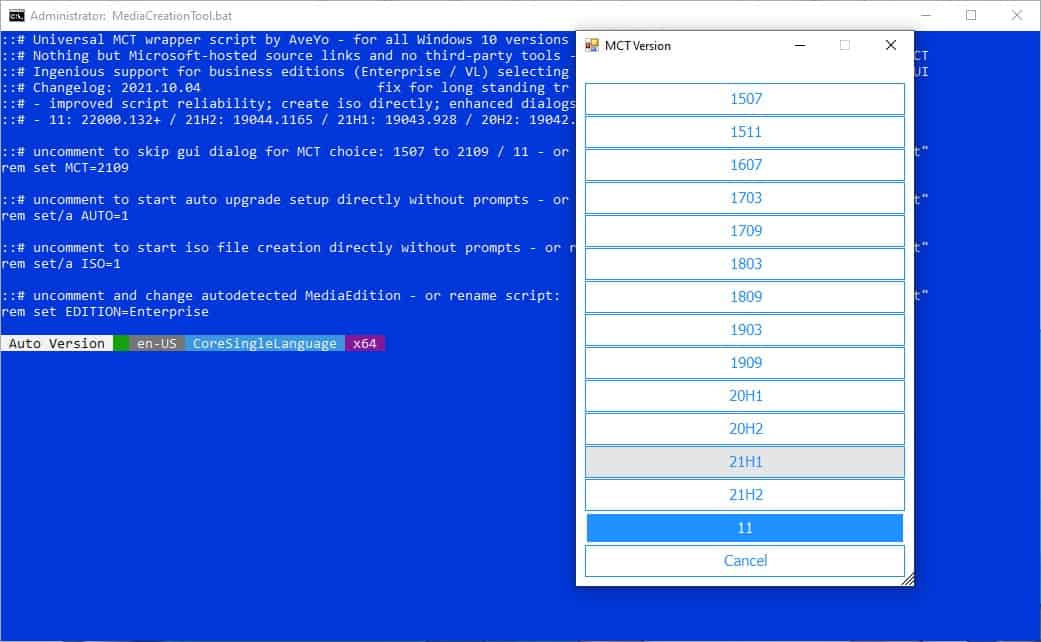Image resolution: width=1041 pixels, height=642 pixels.
Task: Select version 1507 in MCT Version dialog
Action: (744, 99)
